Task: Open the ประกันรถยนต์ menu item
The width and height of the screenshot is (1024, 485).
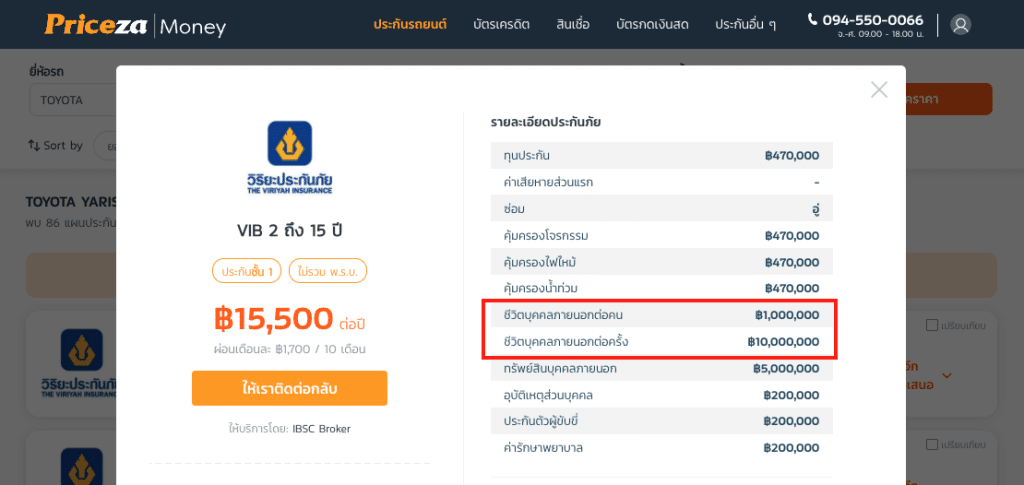Action: pyautogui.click(x=409, y=25)
